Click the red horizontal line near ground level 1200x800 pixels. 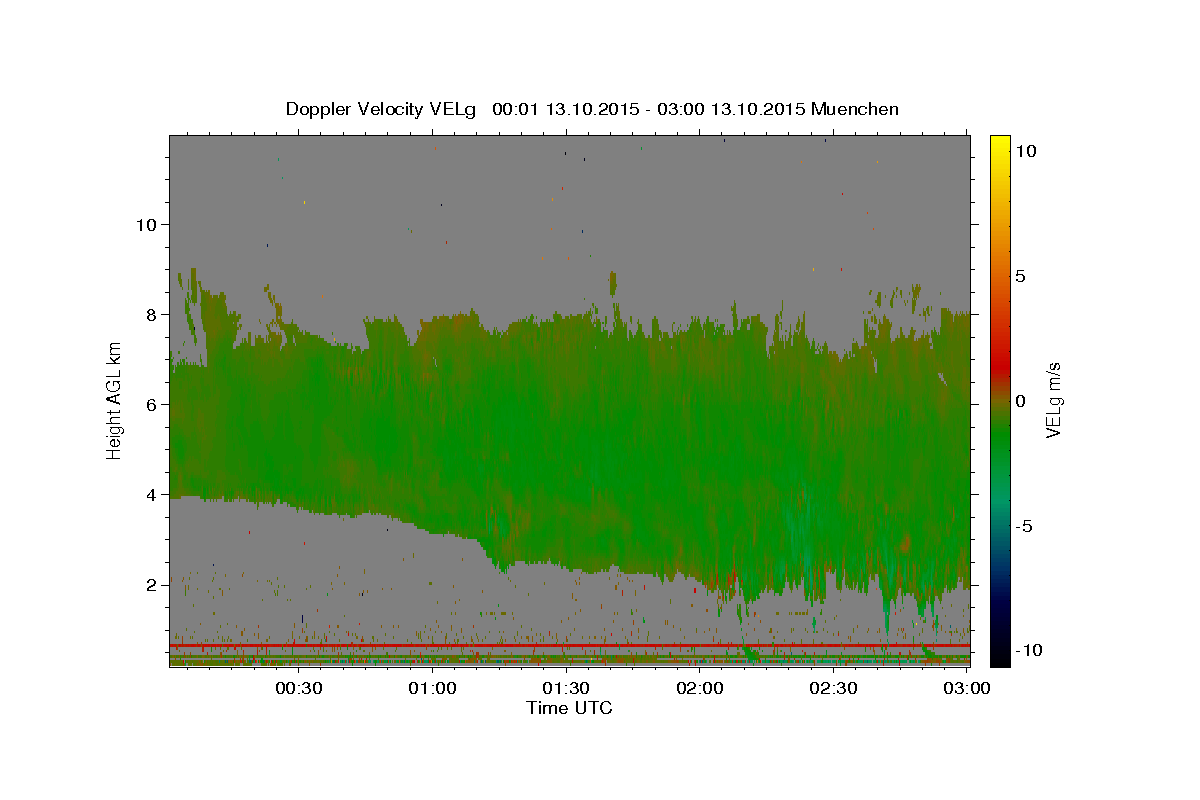[x=569, y=646]
